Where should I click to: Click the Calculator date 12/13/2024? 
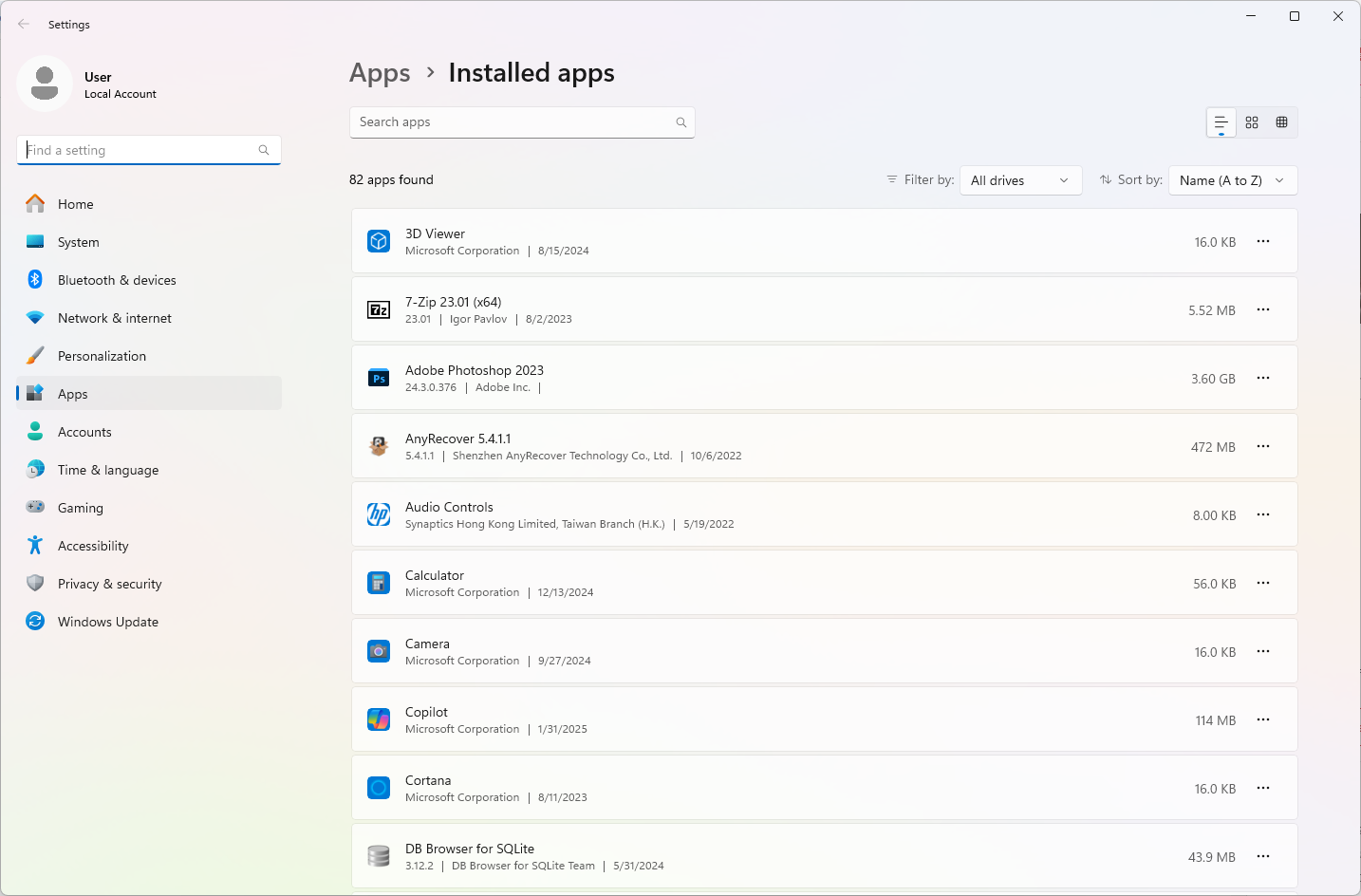[566, 592]
